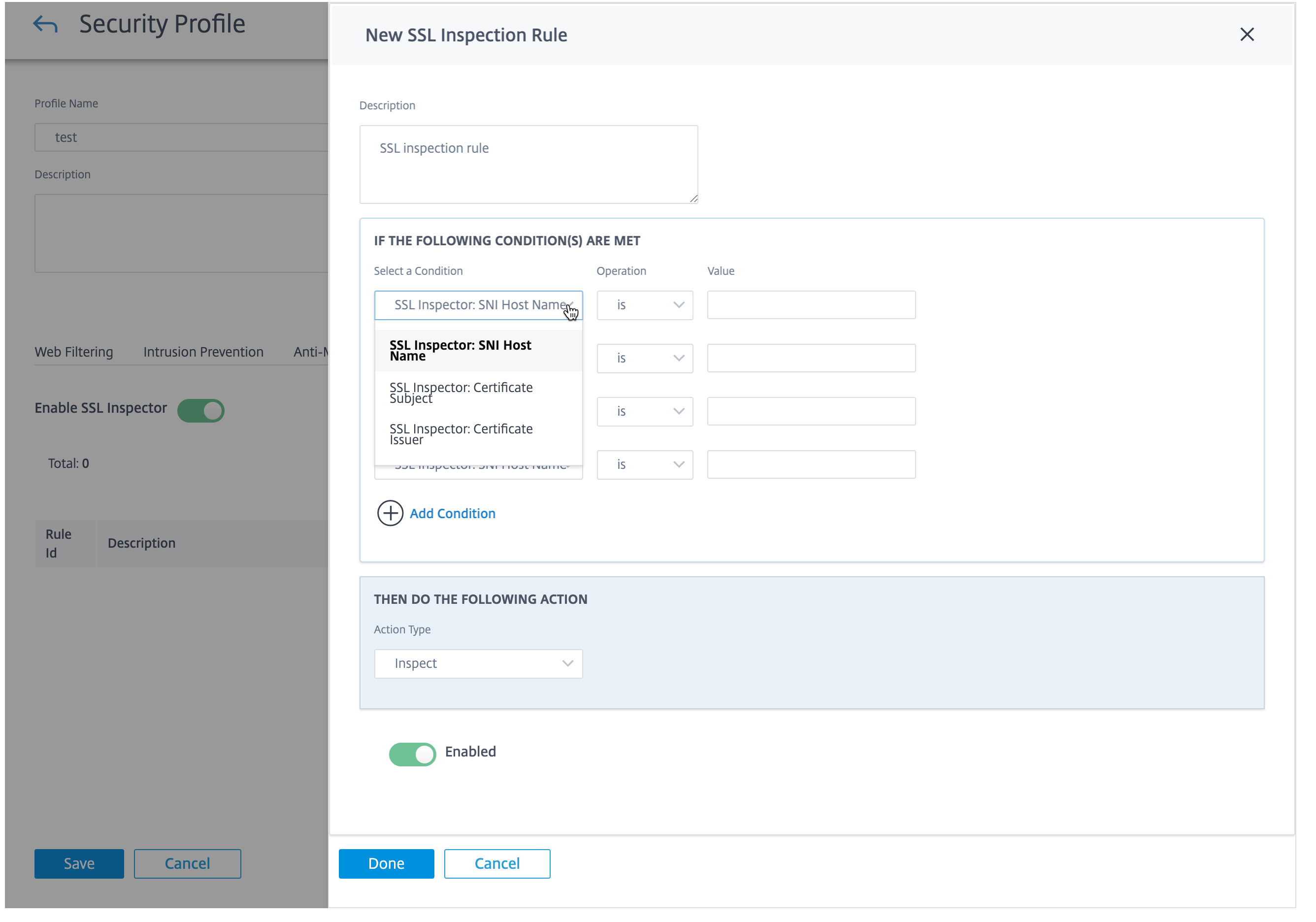The image size is (1316, 922).
Task: Expand the first Operation 'is' dropdown
Action: tap(645, 305)
